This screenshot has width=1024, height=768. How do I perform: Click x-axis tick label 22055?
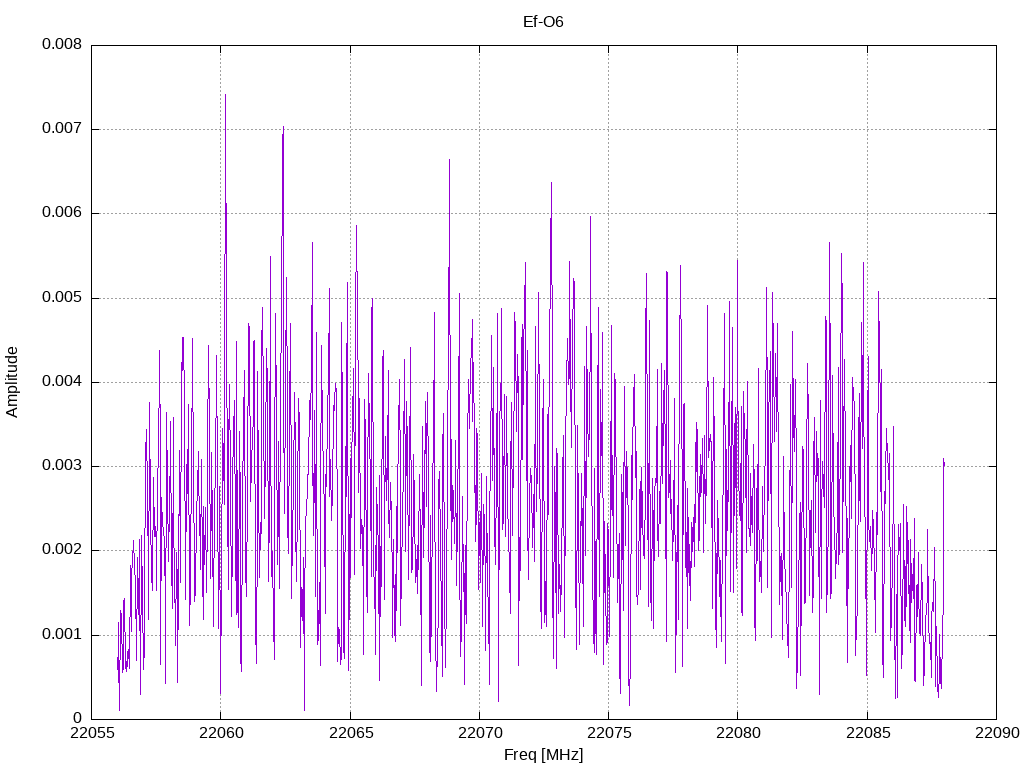(x=91, y=733)
